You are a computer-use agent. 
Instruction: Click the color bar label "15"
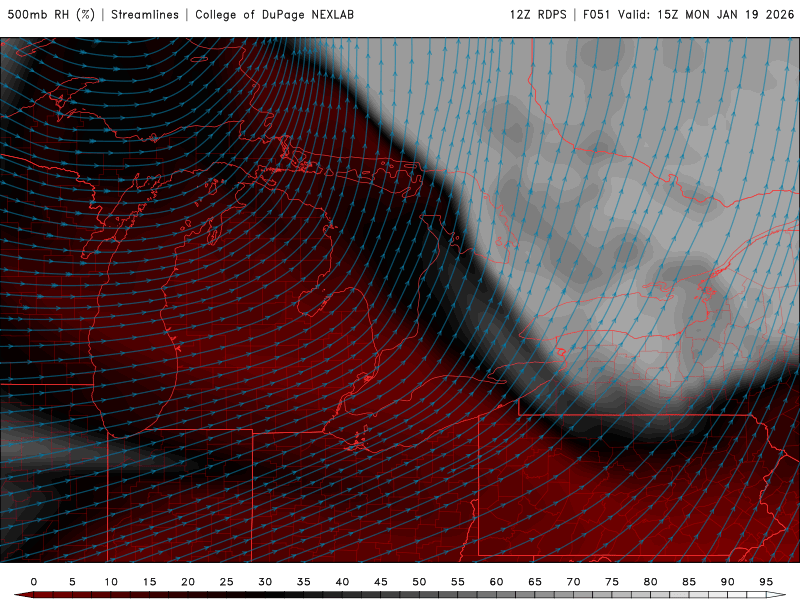[x=149, y=582]
